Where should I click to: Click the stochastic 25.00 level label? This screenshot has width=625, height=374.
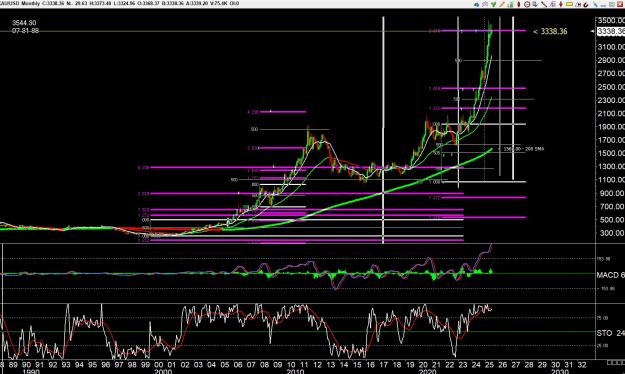coord(602,345)
